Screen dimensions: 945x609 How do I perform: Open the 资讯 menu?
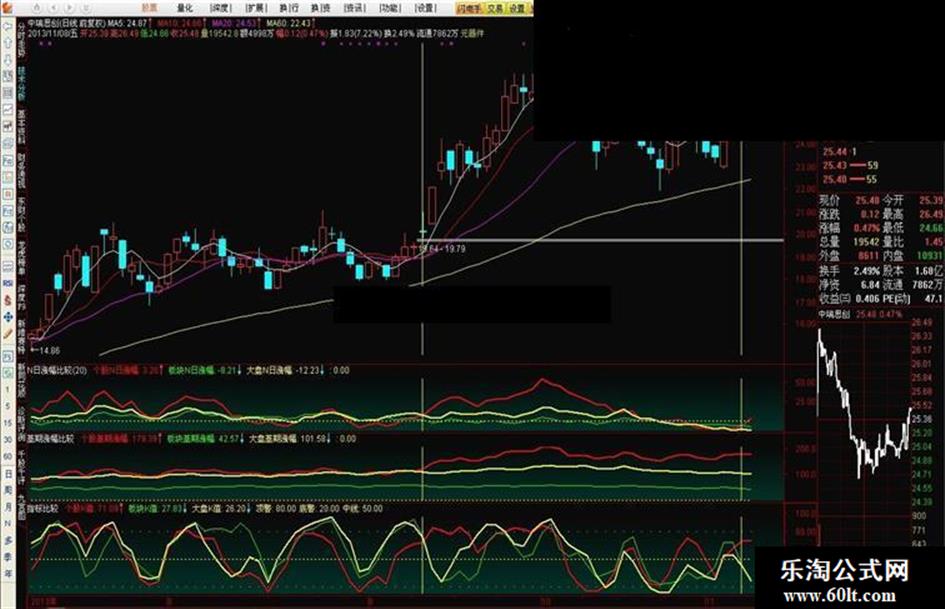click(x=354, y=8)
